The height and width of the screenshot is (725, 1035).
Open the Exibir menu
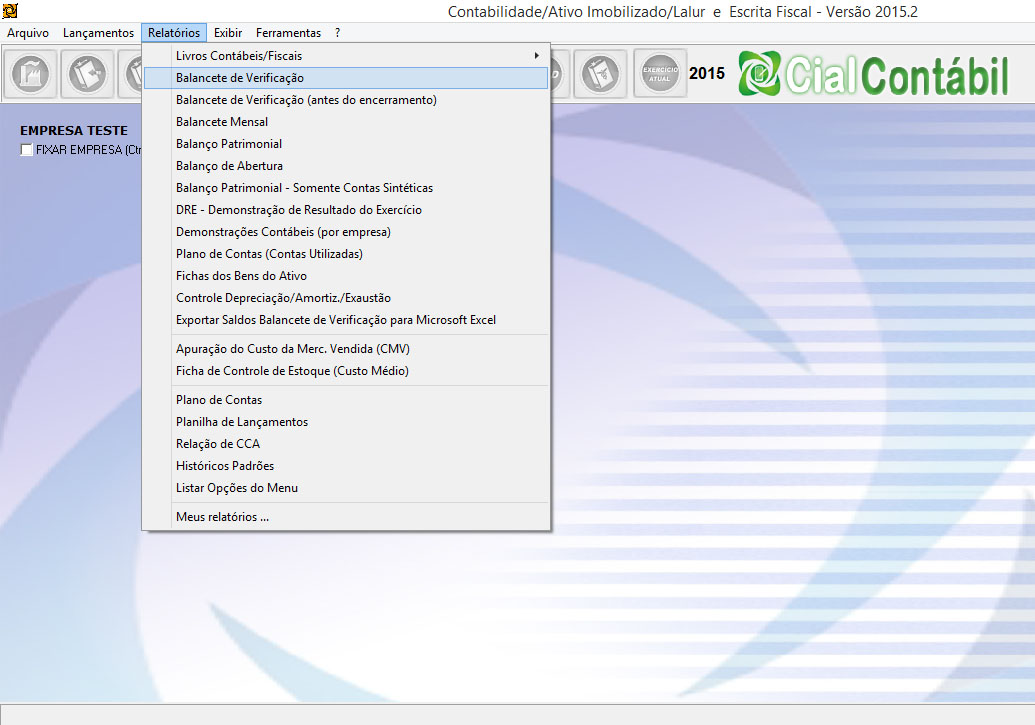228,33
